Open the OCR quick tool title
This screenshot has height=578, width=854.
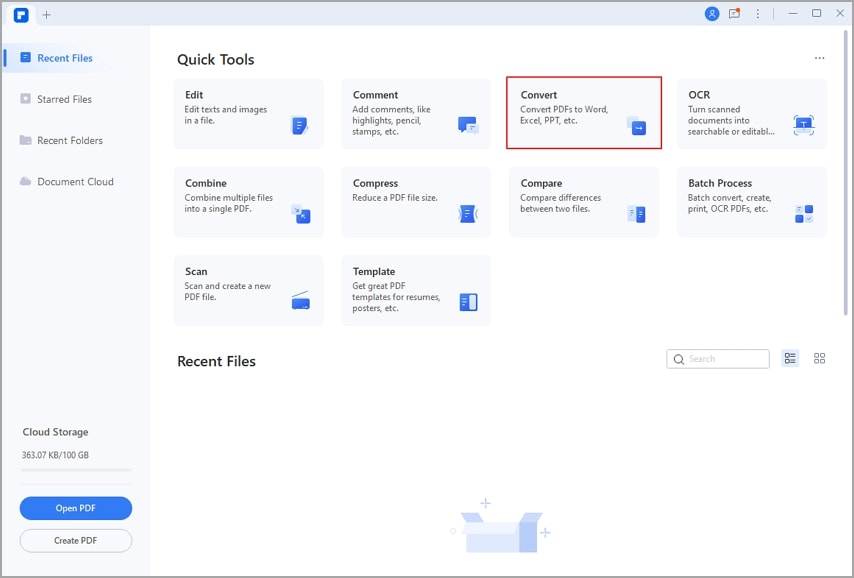699,95
